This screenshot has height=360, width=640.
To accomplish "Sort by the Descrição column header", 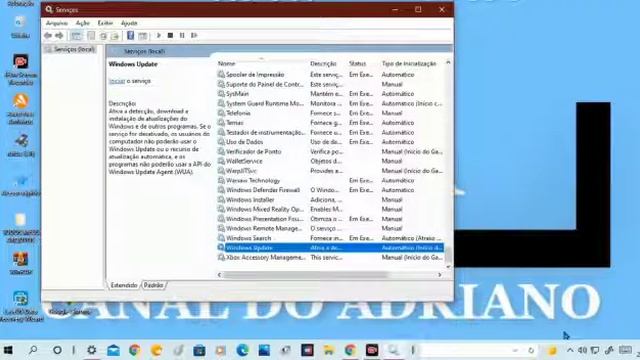I will pyautogui.click(x=323, y=64).
